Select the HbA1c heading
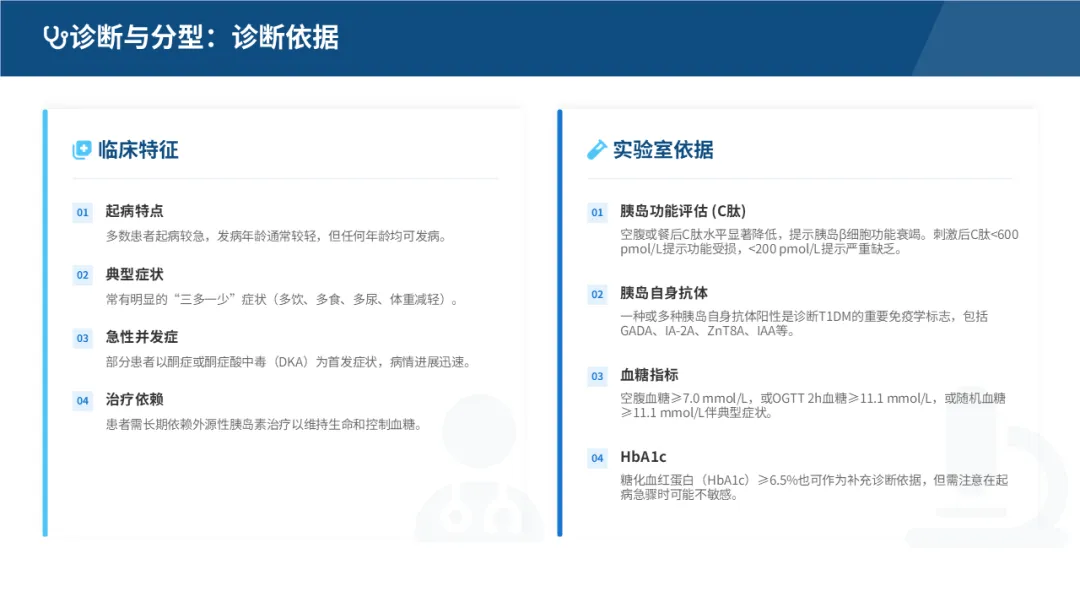The width and height of the screenshot is (1080, 608). 643,457
